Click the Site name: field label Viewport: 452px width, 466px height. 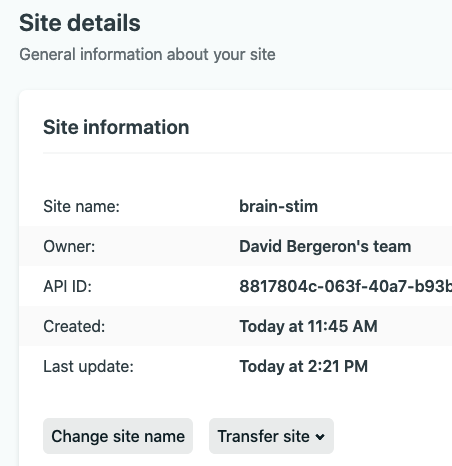point(81,206)
